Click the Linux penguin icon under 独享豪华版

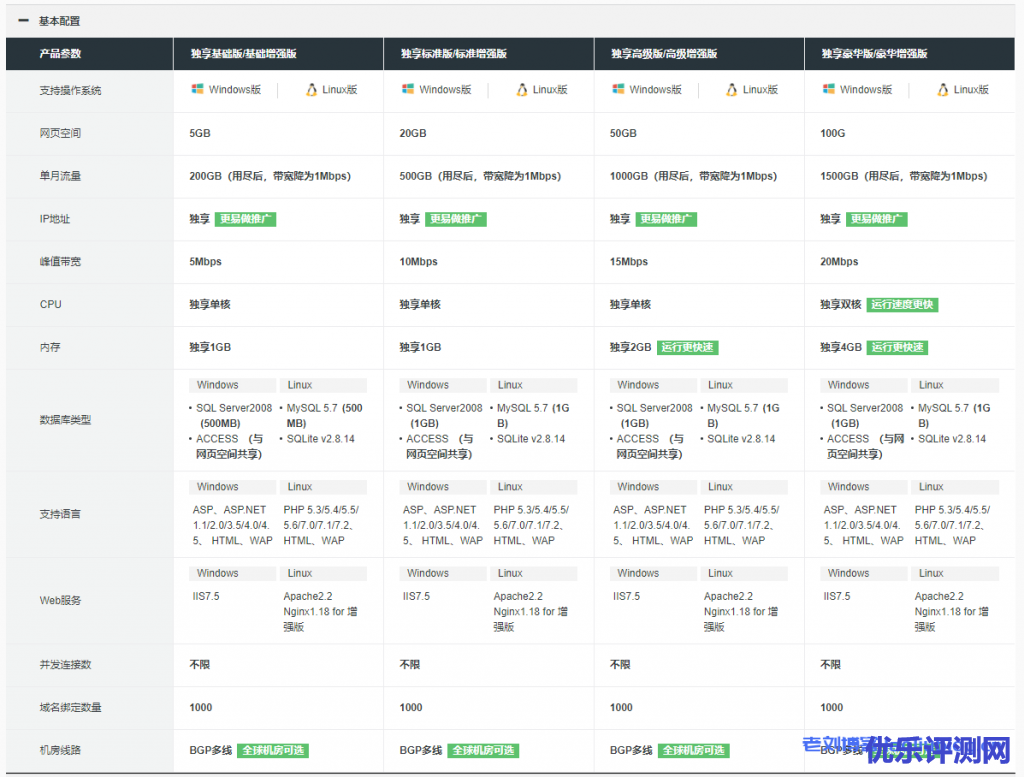[942, 89]
